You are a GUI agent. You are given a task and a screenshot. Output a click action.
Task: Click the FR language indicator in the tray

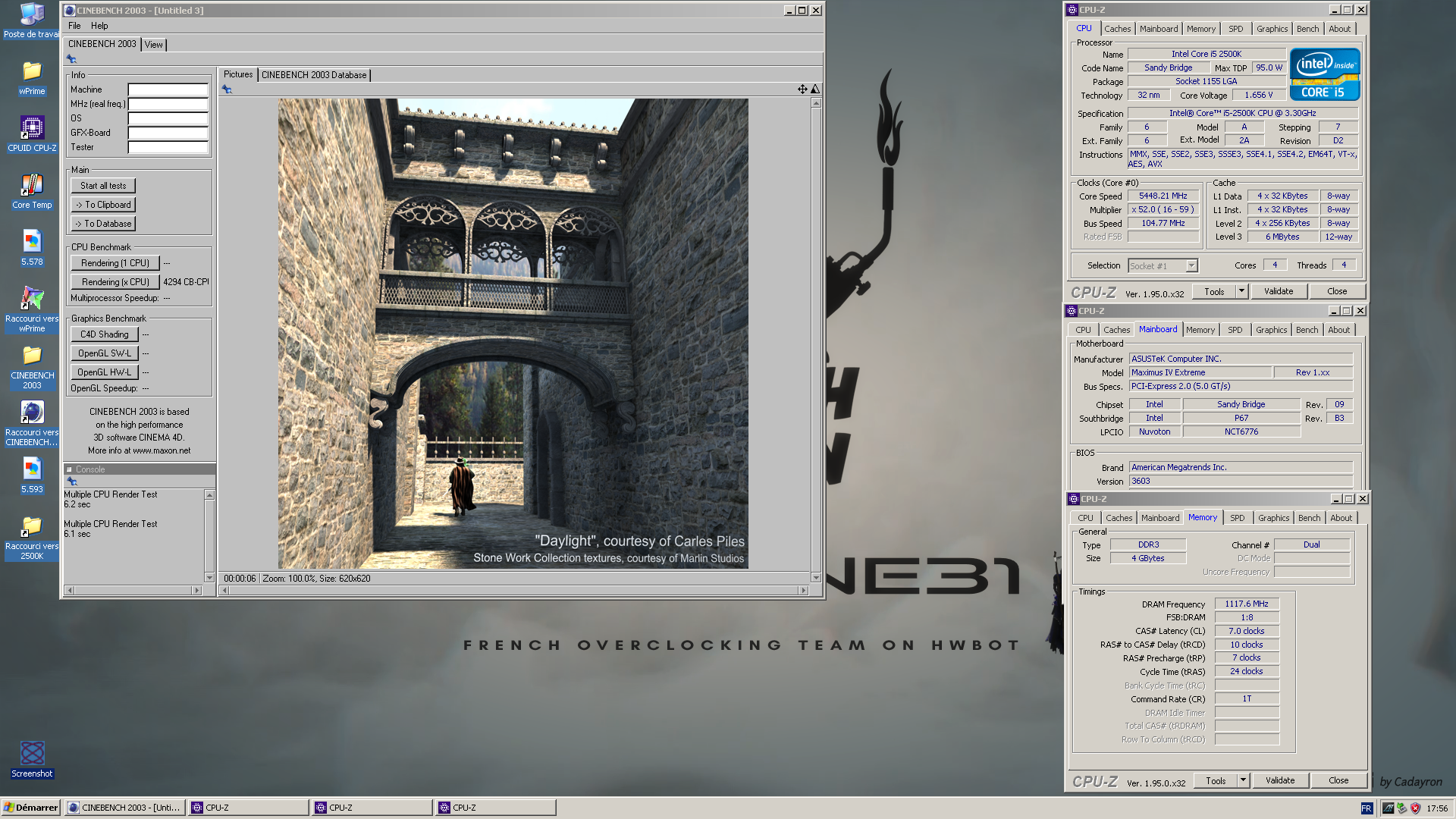1367,808
